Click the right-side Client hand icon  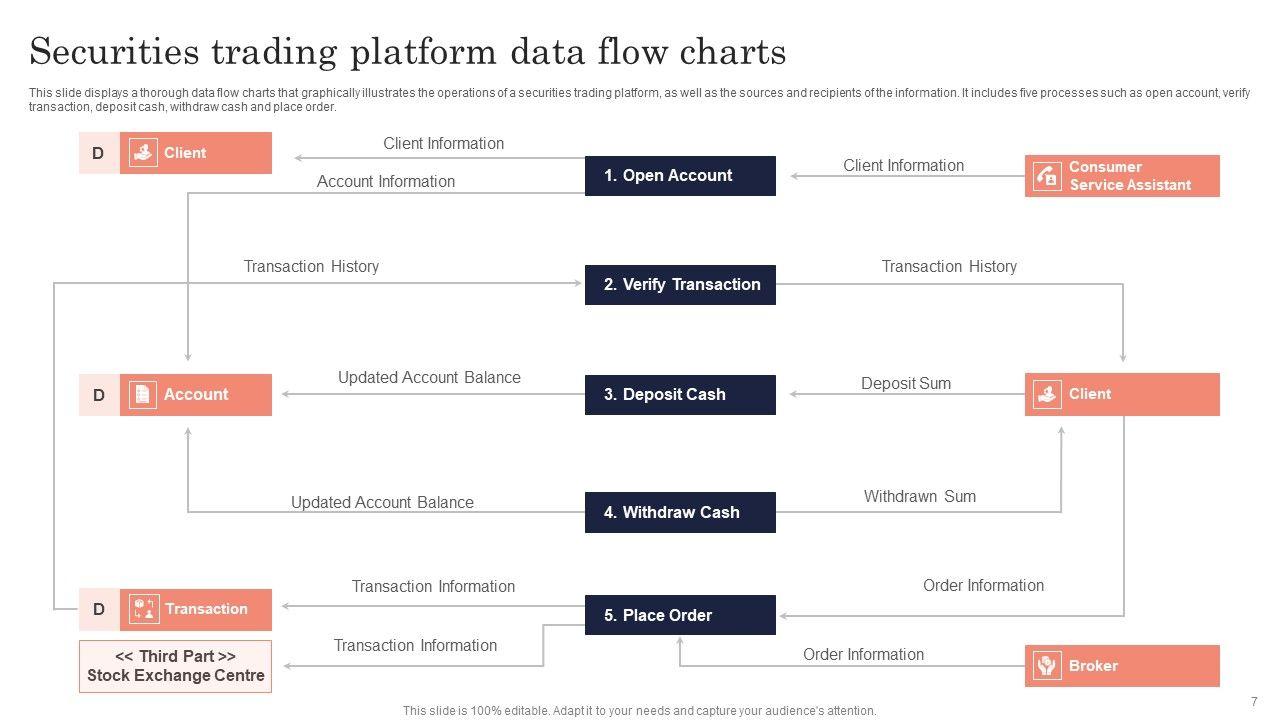tap(1047, 394)
